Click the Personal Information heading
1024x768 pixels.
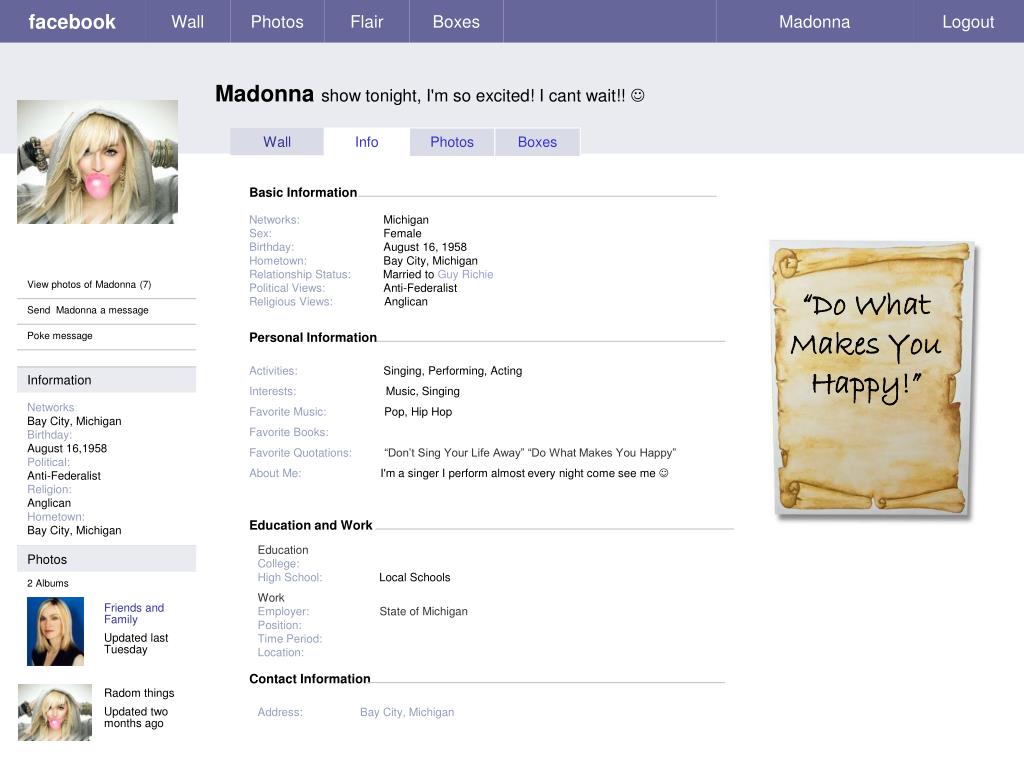313,337
